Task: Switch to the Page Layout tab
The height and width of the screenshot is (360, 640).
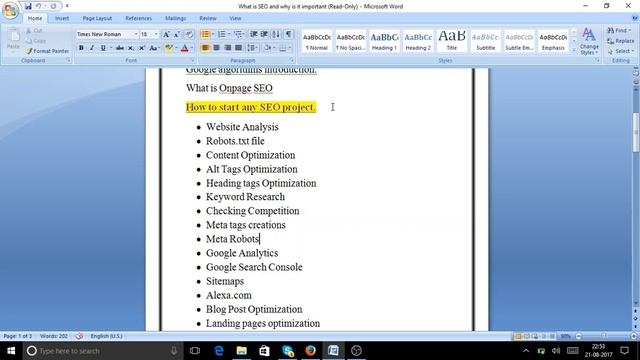Action: 97,18
